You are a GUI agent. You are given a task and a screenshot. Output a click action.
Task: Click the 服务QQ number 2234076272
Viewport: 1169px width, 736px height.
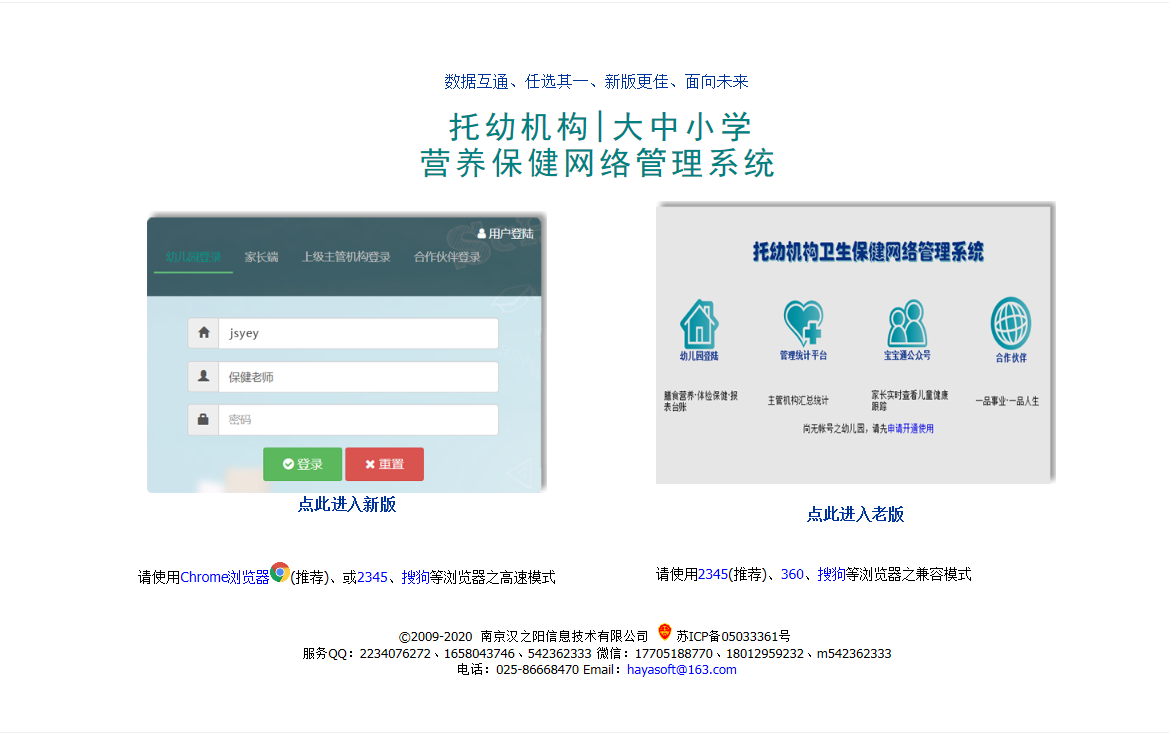coord(395,653)
